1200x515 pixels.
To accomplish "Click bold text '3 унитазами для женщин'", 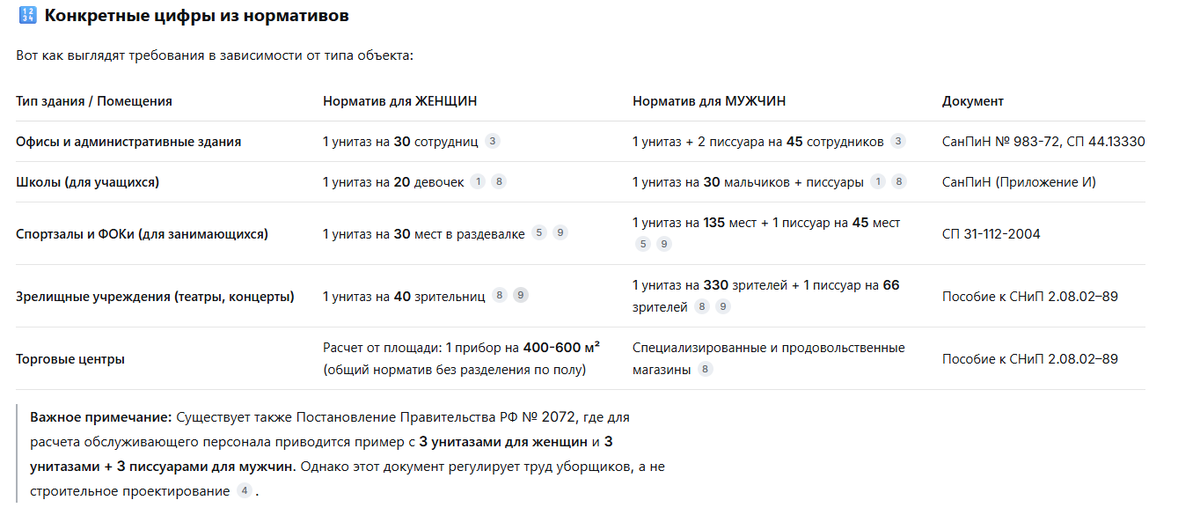I will tap(503, 441).
